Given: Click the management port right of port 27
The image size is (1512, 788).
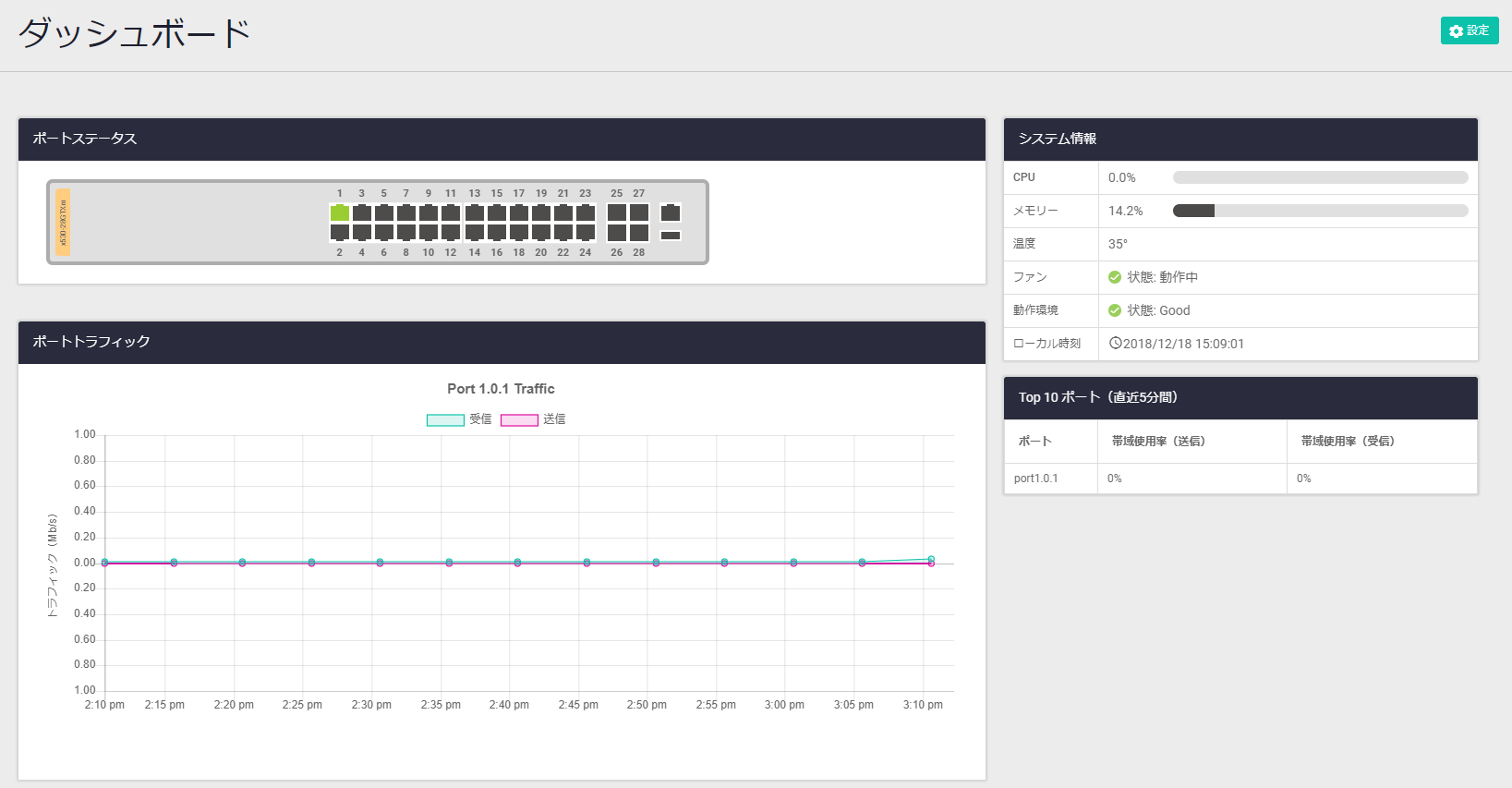Looking at the screenshot, I should click(671, 213).
